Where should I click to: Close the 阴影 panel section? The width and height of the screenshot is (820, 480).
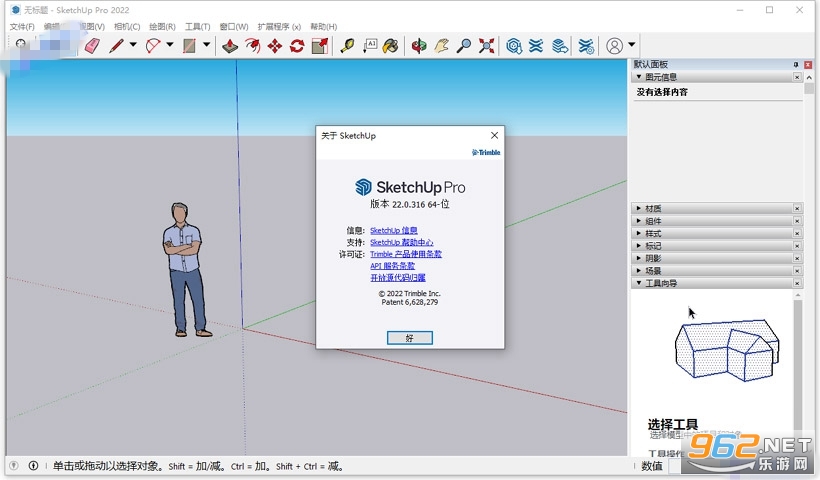click(797, 258)
